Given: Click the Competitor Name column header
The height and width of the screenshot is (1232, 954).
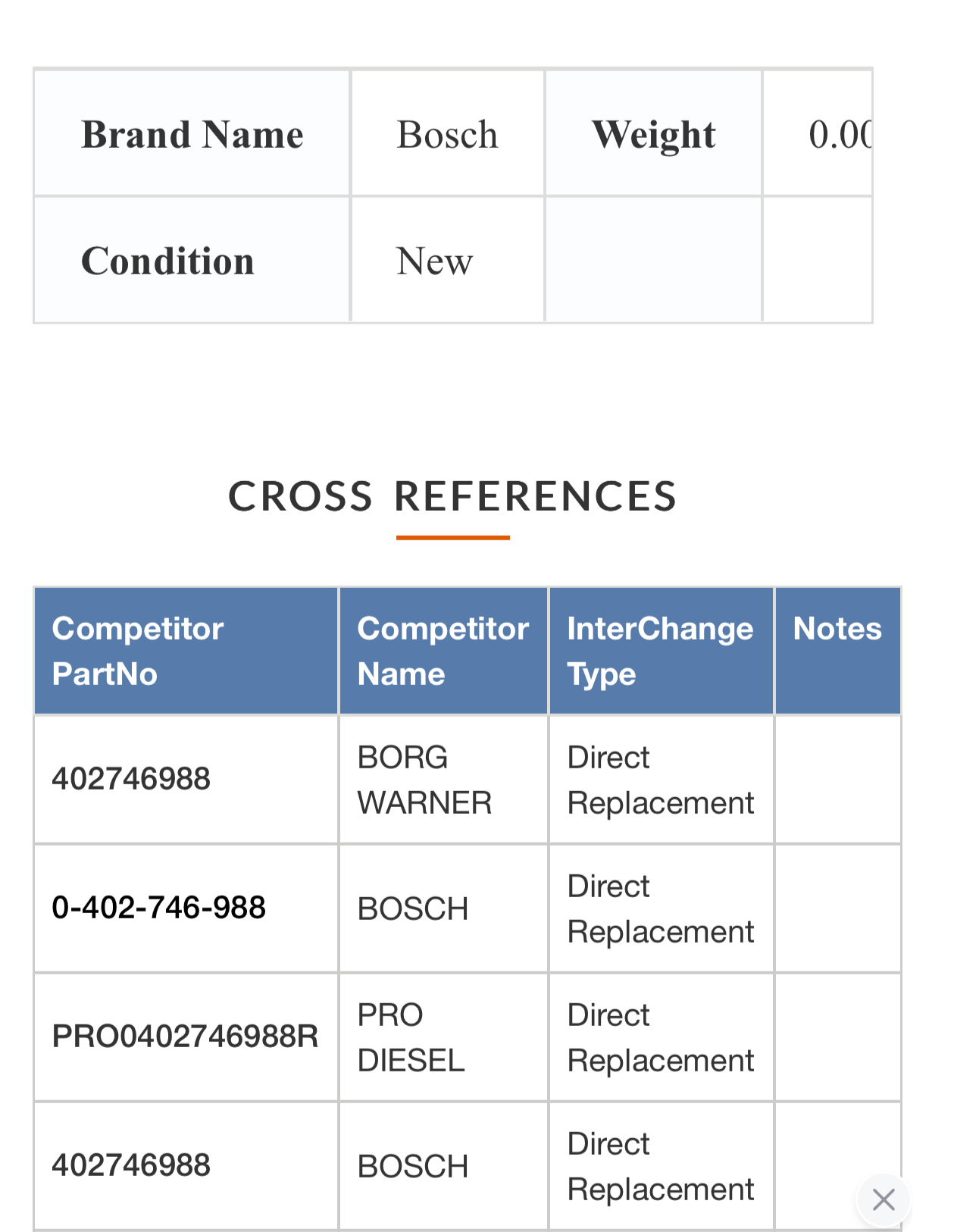Looking at the screenshot, I should tap(443, 651).
